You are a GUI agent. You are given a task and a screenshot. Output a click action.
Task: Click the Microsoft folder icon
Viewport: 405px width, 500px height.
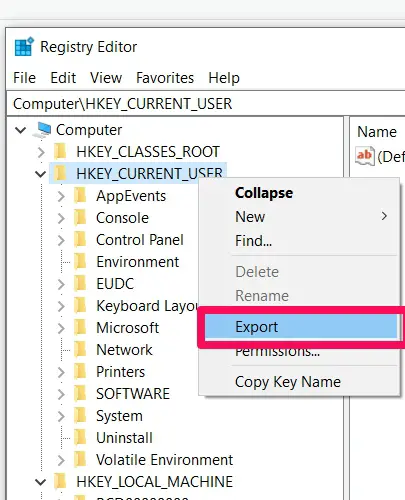coord(80,327)
